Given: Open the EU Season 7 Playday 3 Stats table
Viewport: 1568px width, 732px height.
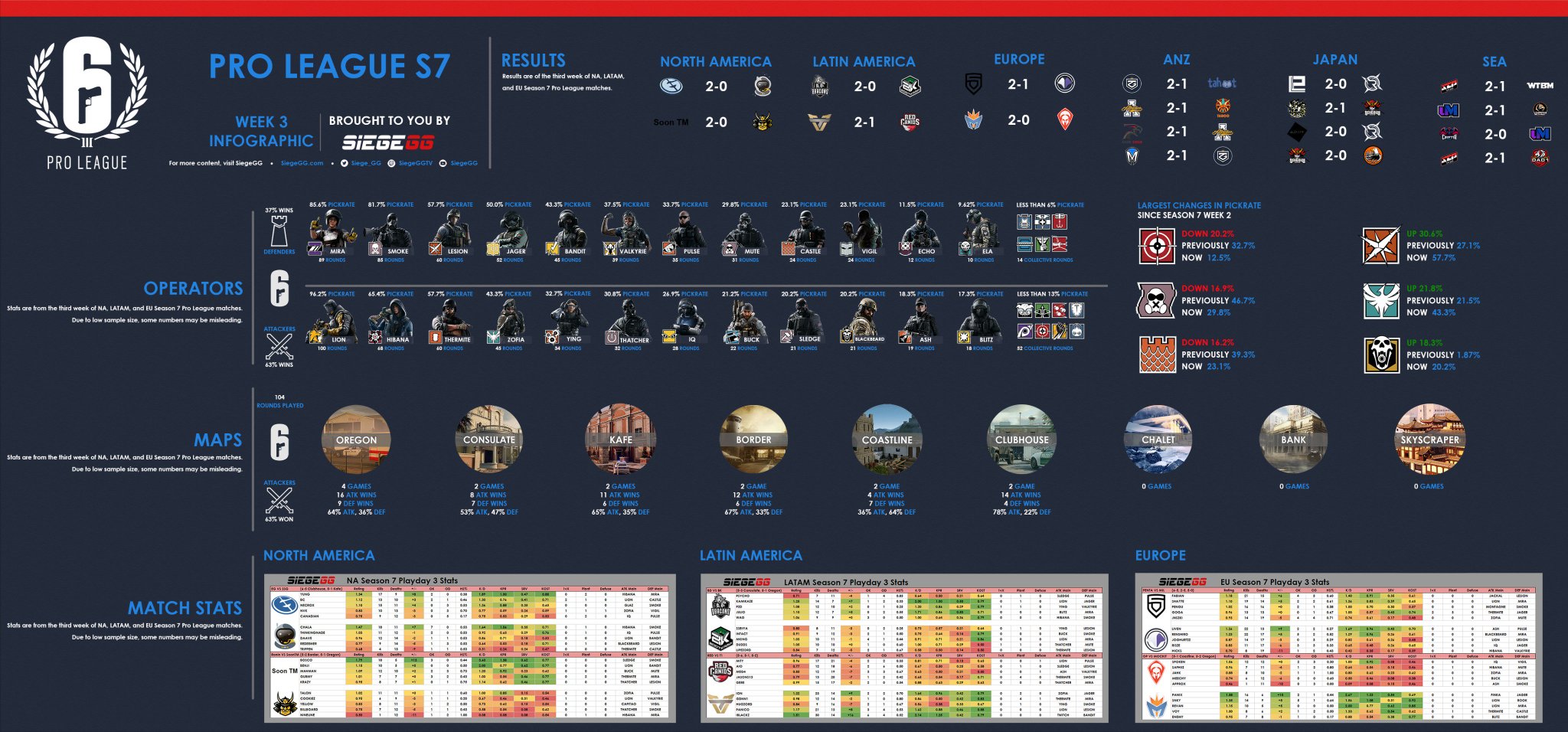Looking at the screenshot, I should (x=1338, y=648).
